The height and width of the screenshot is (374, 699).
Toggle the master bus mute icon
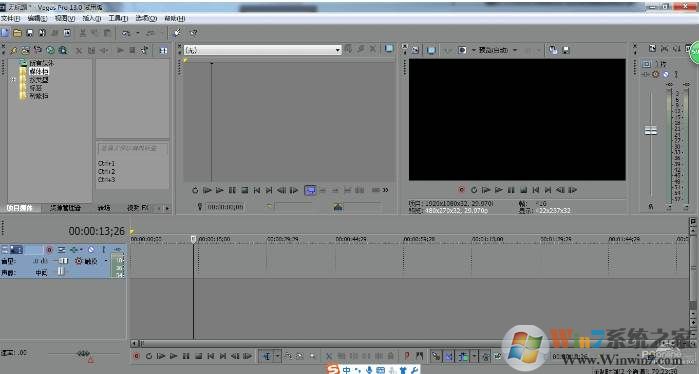(x=666, y=74)
